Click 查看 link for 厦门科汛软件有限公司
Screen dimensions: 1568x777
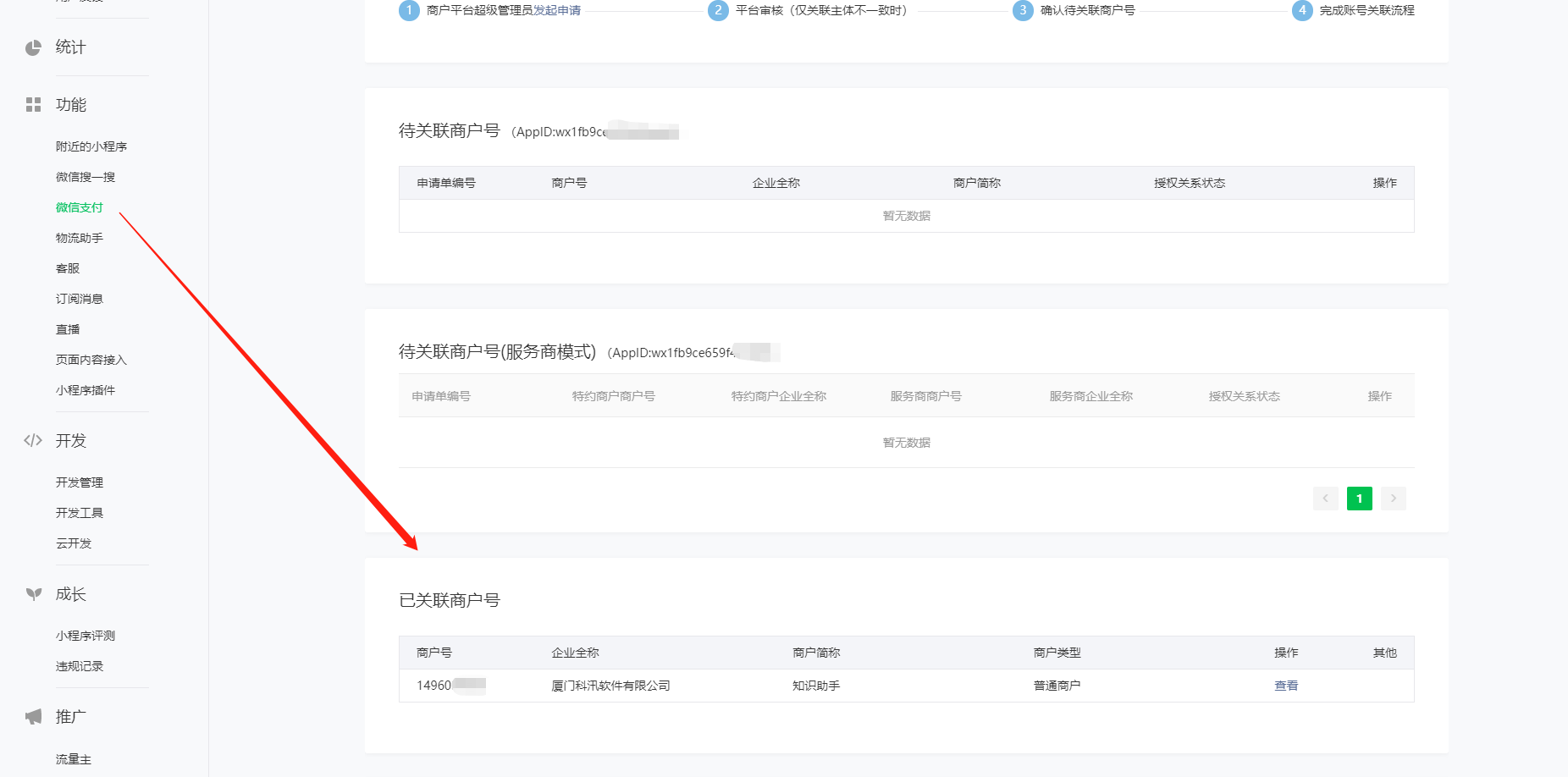[1286, 686]
